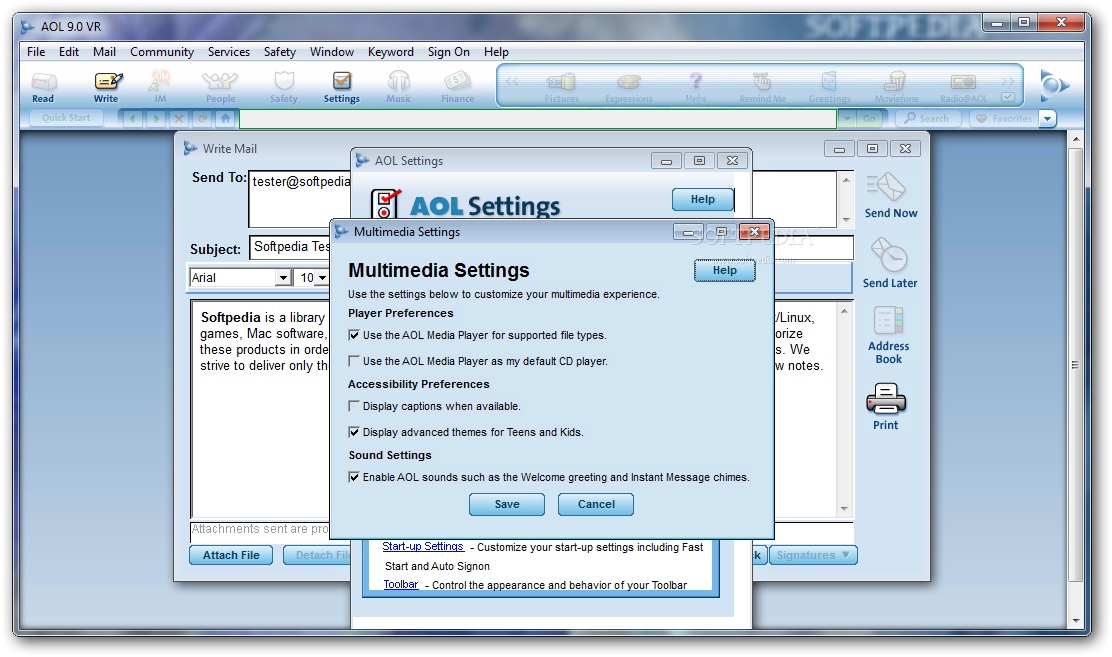Disable Enable AOL sounds checkbox
The height and width of the screenshot is (657, 1112).
[x=354, y=477]
